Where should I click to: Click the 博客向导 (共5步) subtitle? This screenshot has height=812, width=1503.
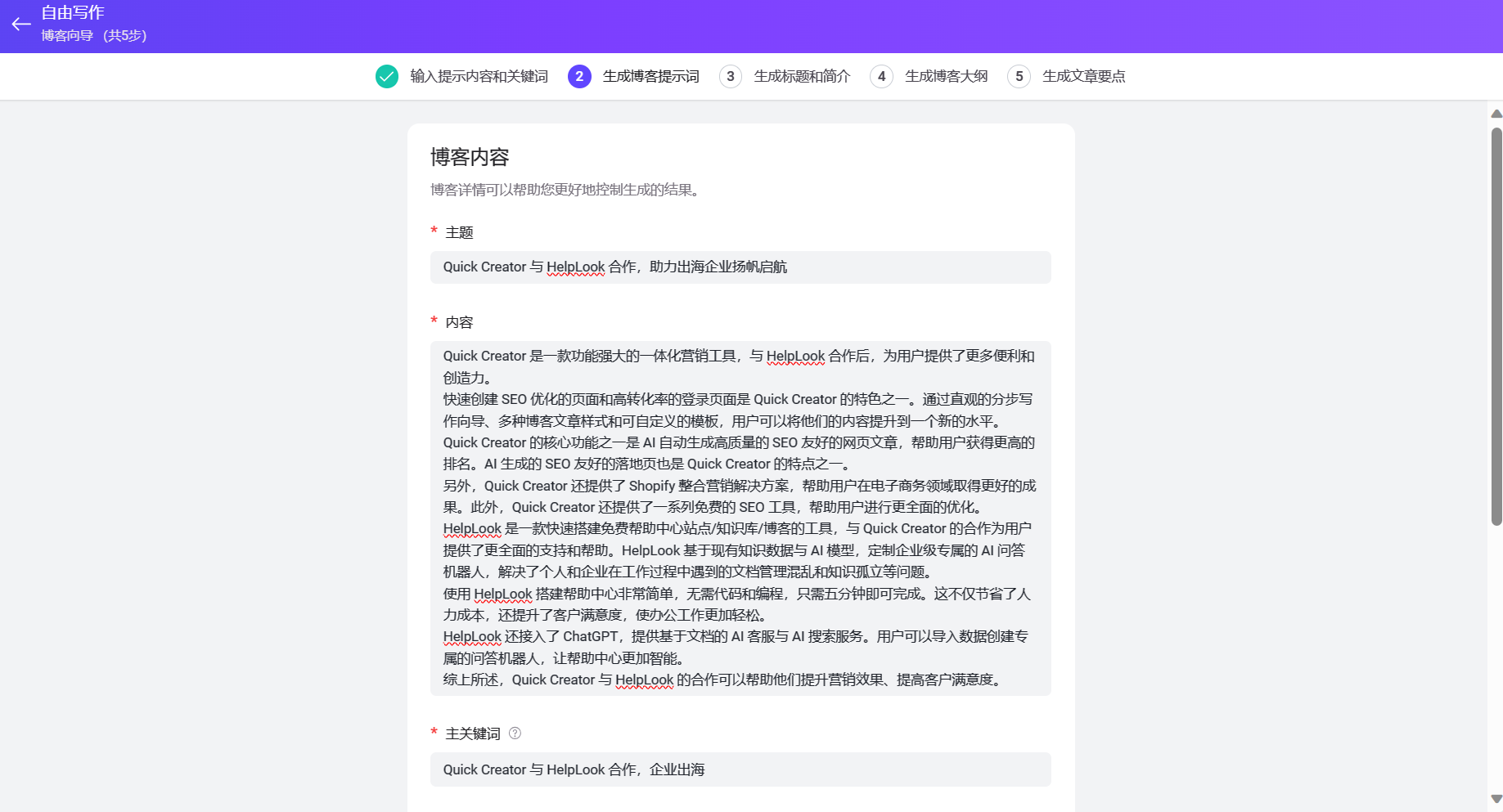point(94,36)
